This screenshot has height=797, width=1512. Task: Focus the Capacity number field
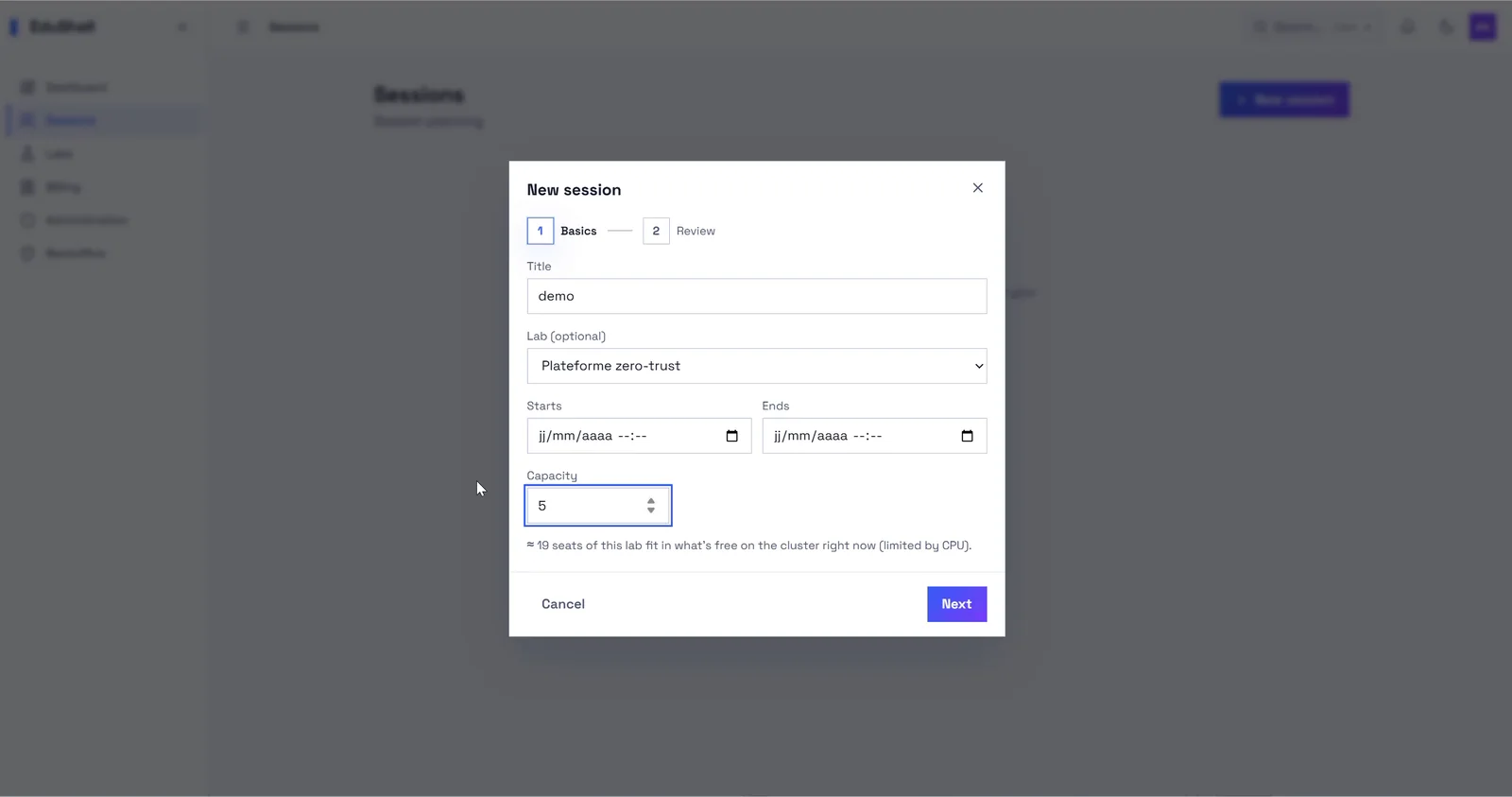(x=598, y=506)
